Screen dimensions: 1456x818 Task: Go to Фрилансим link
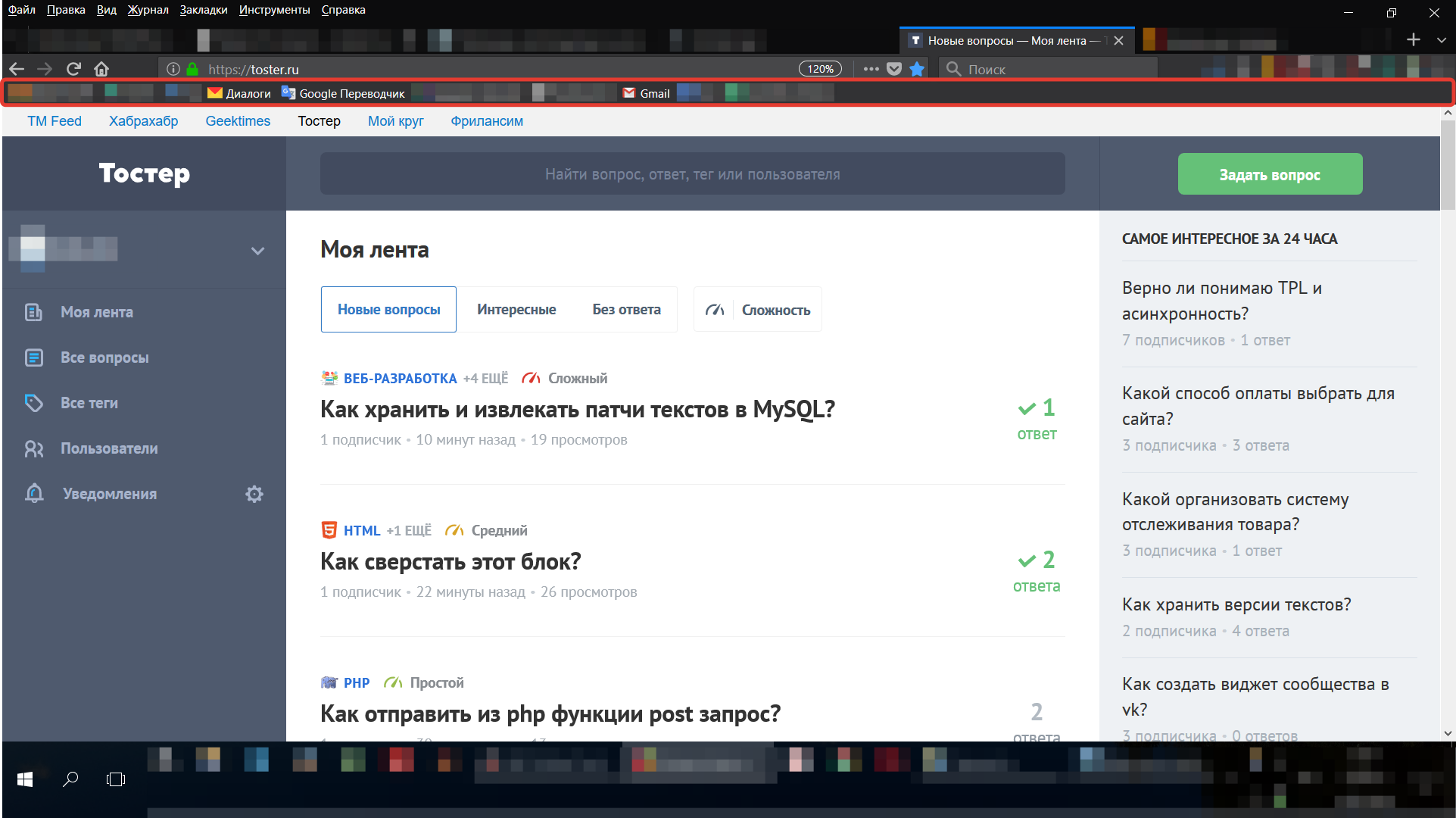[x=487, y=121]
